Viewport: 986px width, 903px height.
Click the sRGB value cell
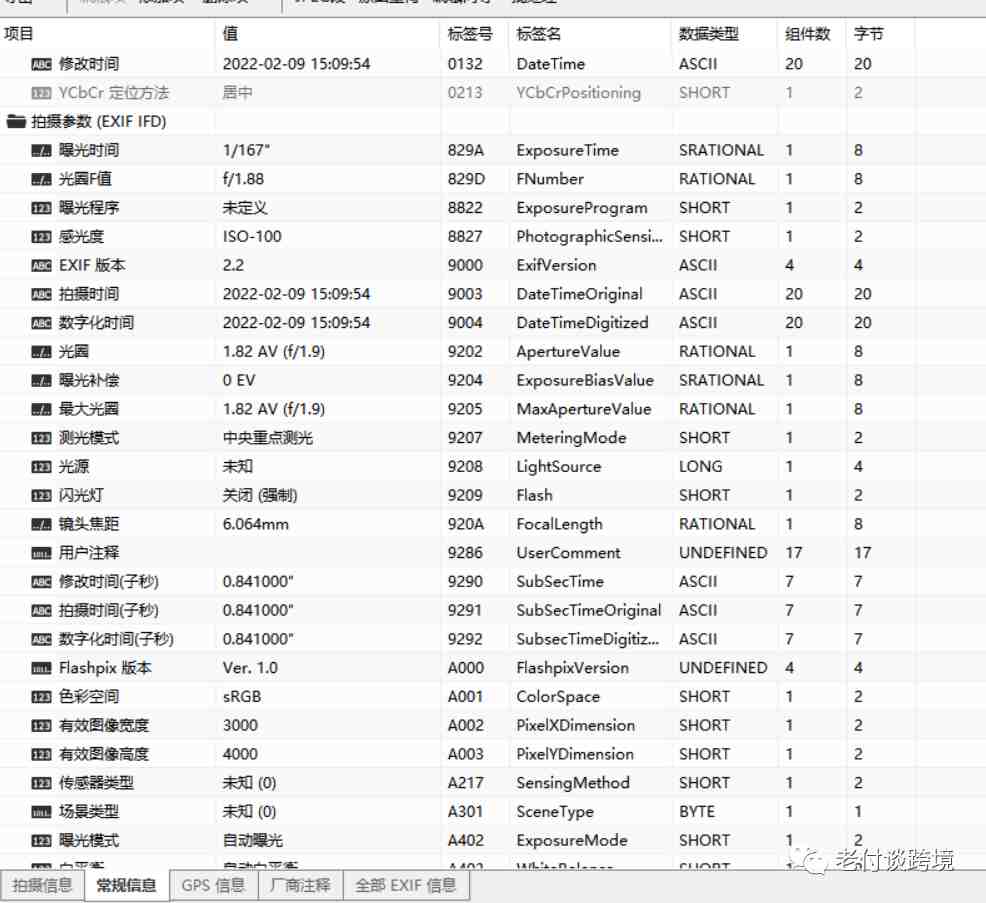pyautogui.click(x=242, y=697)
